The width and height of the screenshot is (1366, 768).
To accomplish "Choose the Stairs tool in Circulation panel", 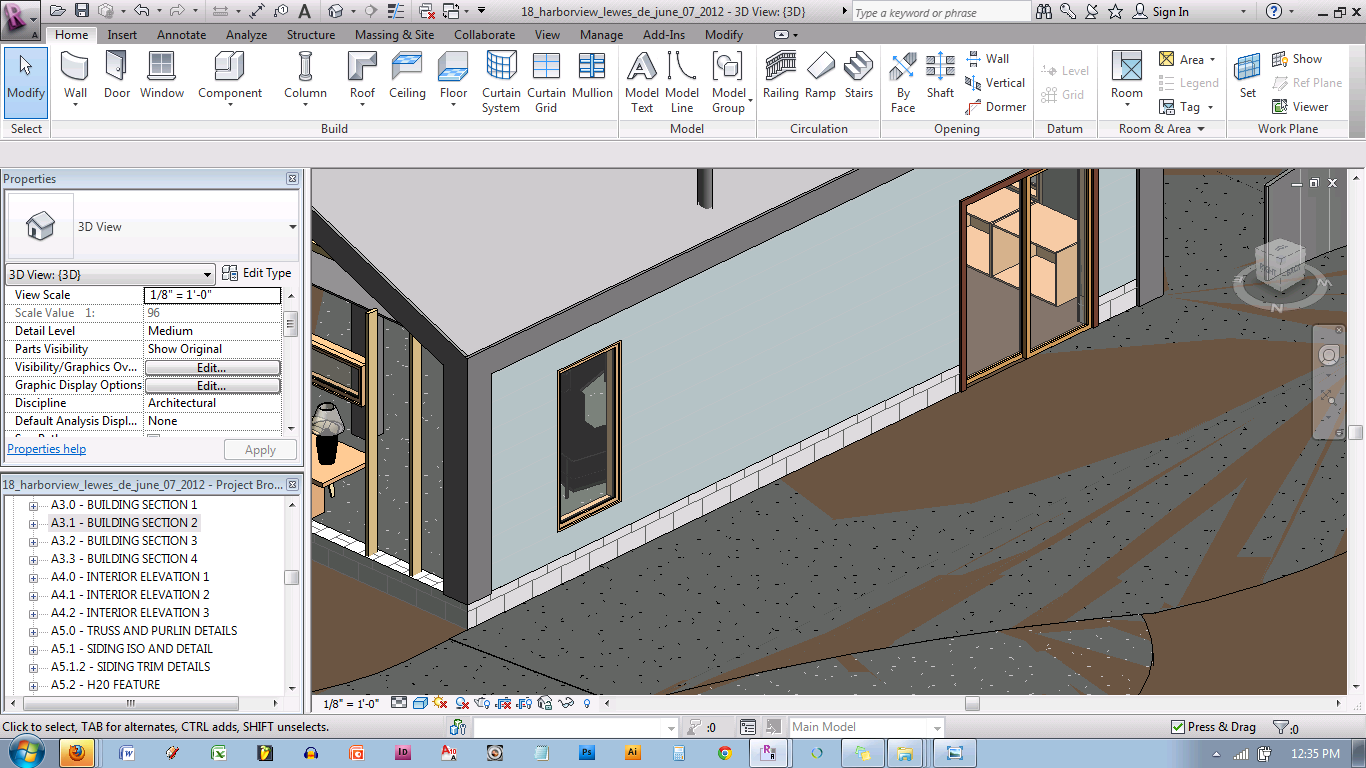I will [x=858, y=75].
